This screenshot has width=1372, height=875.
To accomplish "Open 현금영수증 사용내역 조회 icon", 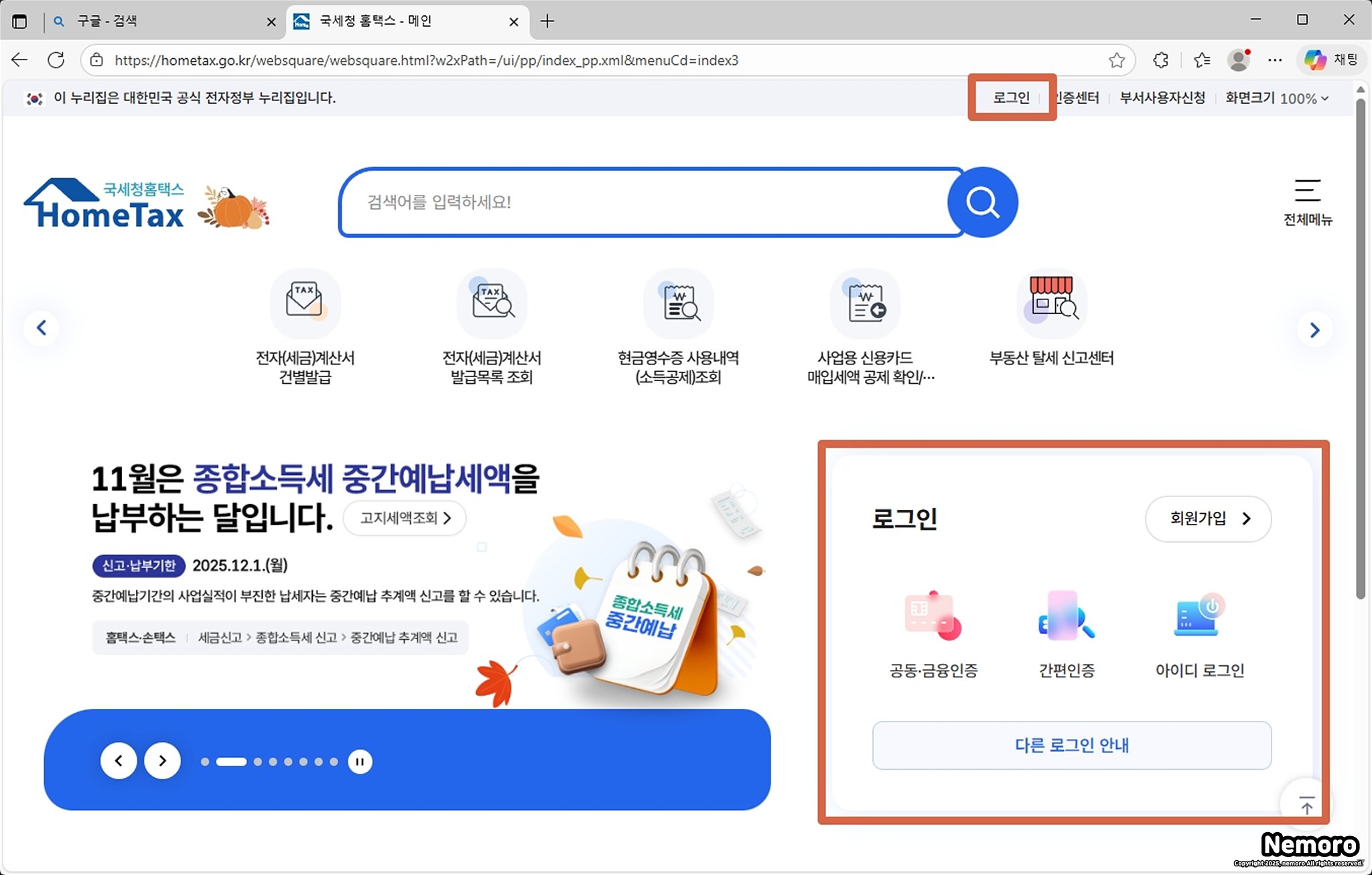I will pos(678,304).
